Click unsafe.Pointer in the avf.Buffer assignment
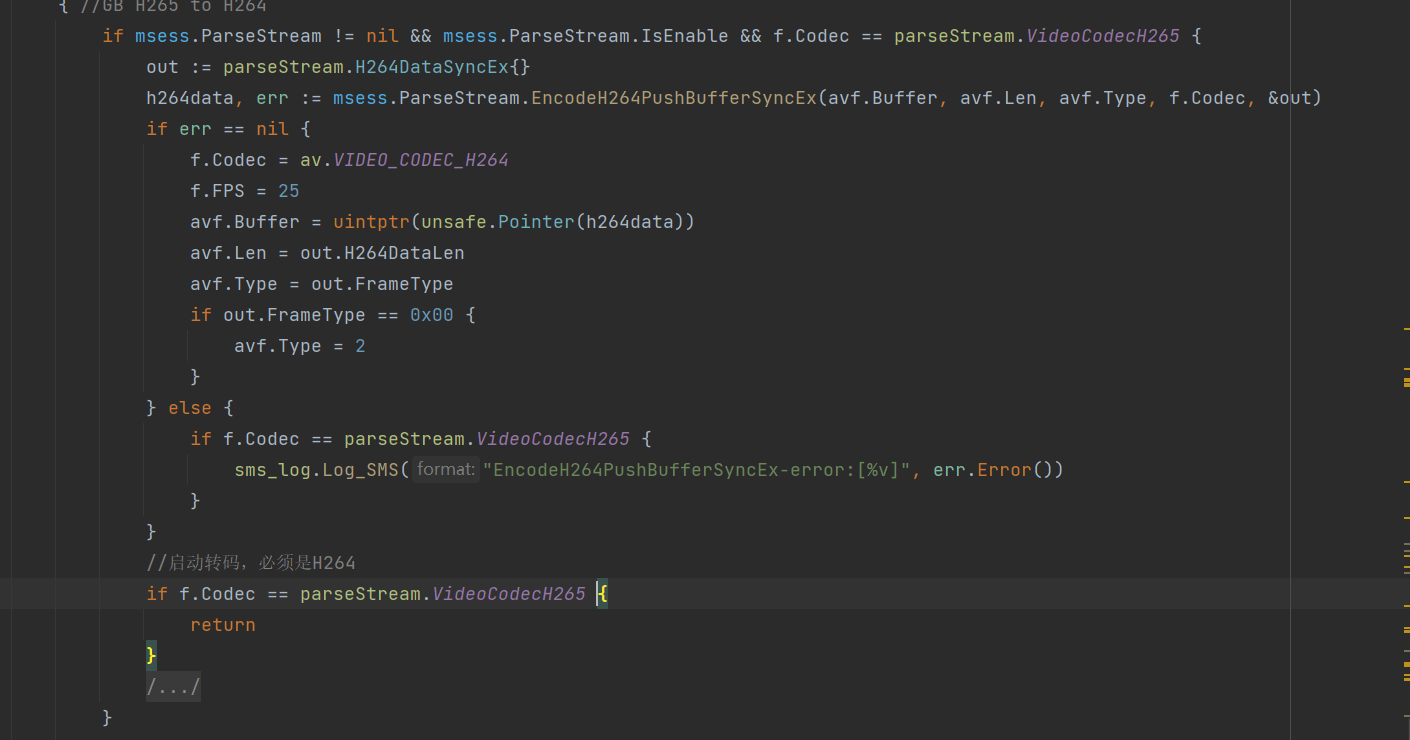Image resolution: width=1410 pixels, height=740 pixels. click(497, 222)
